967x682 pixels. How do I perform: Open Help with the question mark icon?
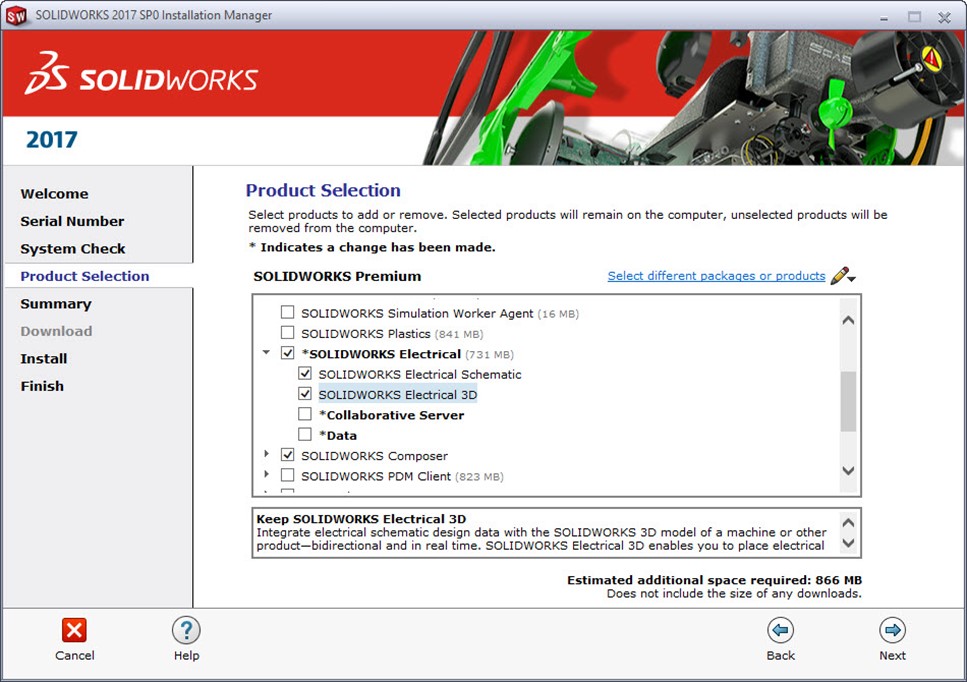(186, 629)
